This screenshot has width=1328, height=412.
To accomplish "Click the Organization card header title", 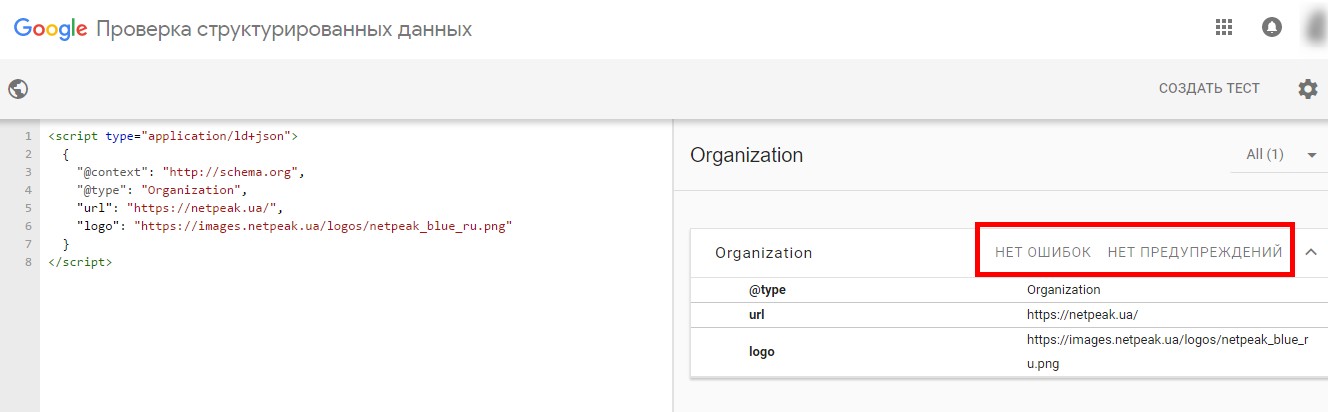I will click(763, 253).
